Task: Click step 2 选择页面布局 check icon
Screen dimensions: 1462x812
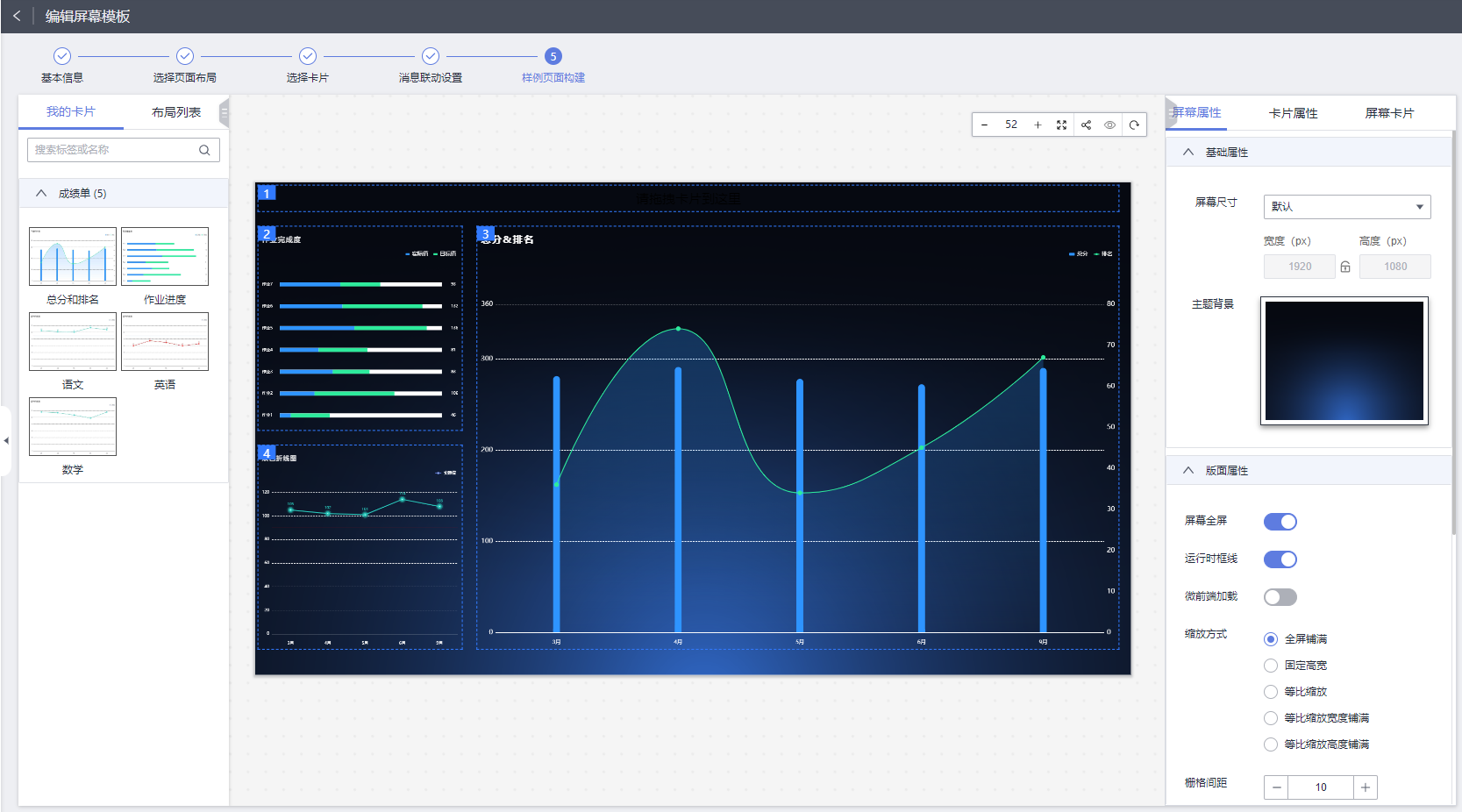Action: pos(185,56)
